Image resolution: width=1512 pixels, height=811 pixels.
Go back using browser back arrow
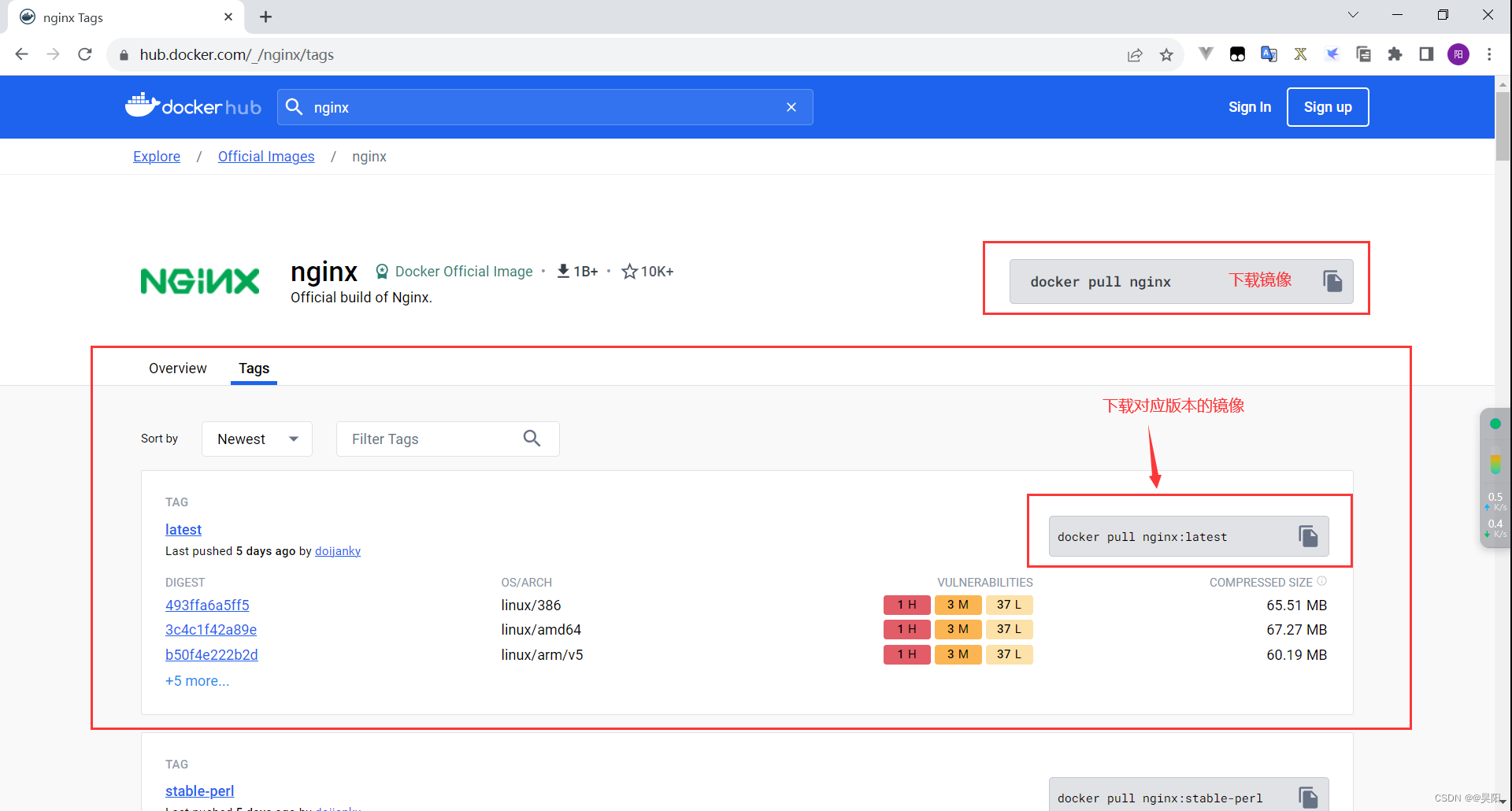(x=22, y=54)
